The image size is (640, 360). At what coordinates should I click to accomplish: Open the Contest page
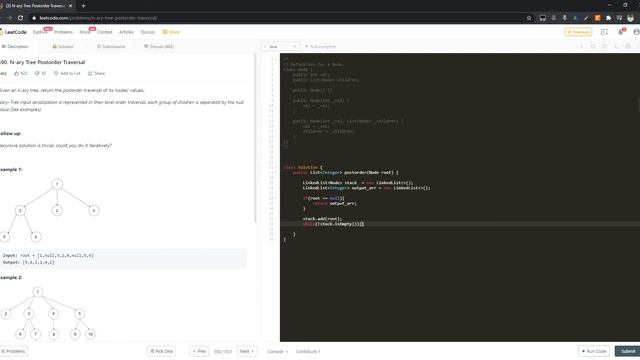click(104, 32)
